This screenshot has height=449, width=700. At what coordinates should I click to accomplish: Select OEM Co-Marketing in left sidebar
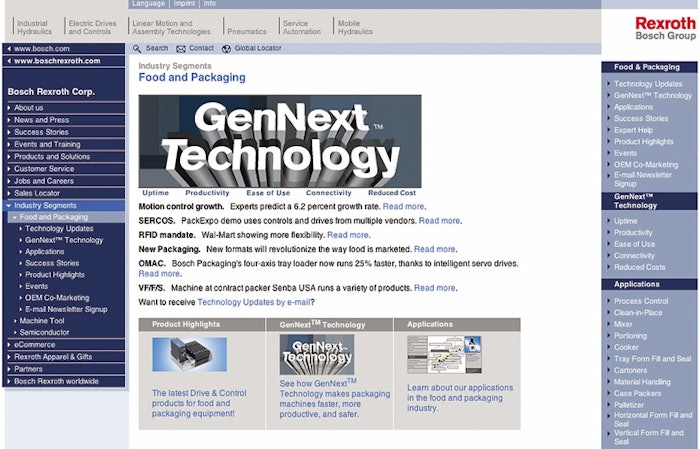[x=57, y=298]
